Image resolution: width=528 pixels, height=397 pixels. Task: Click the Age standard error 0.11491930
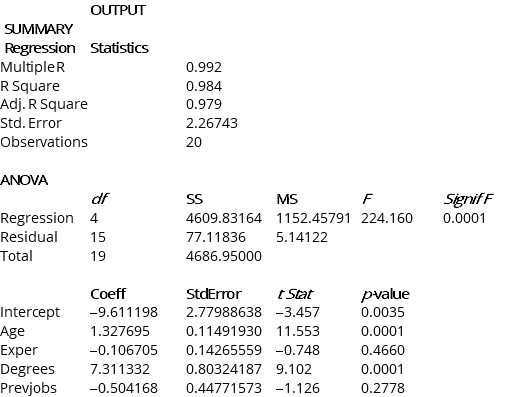[224, 331]
